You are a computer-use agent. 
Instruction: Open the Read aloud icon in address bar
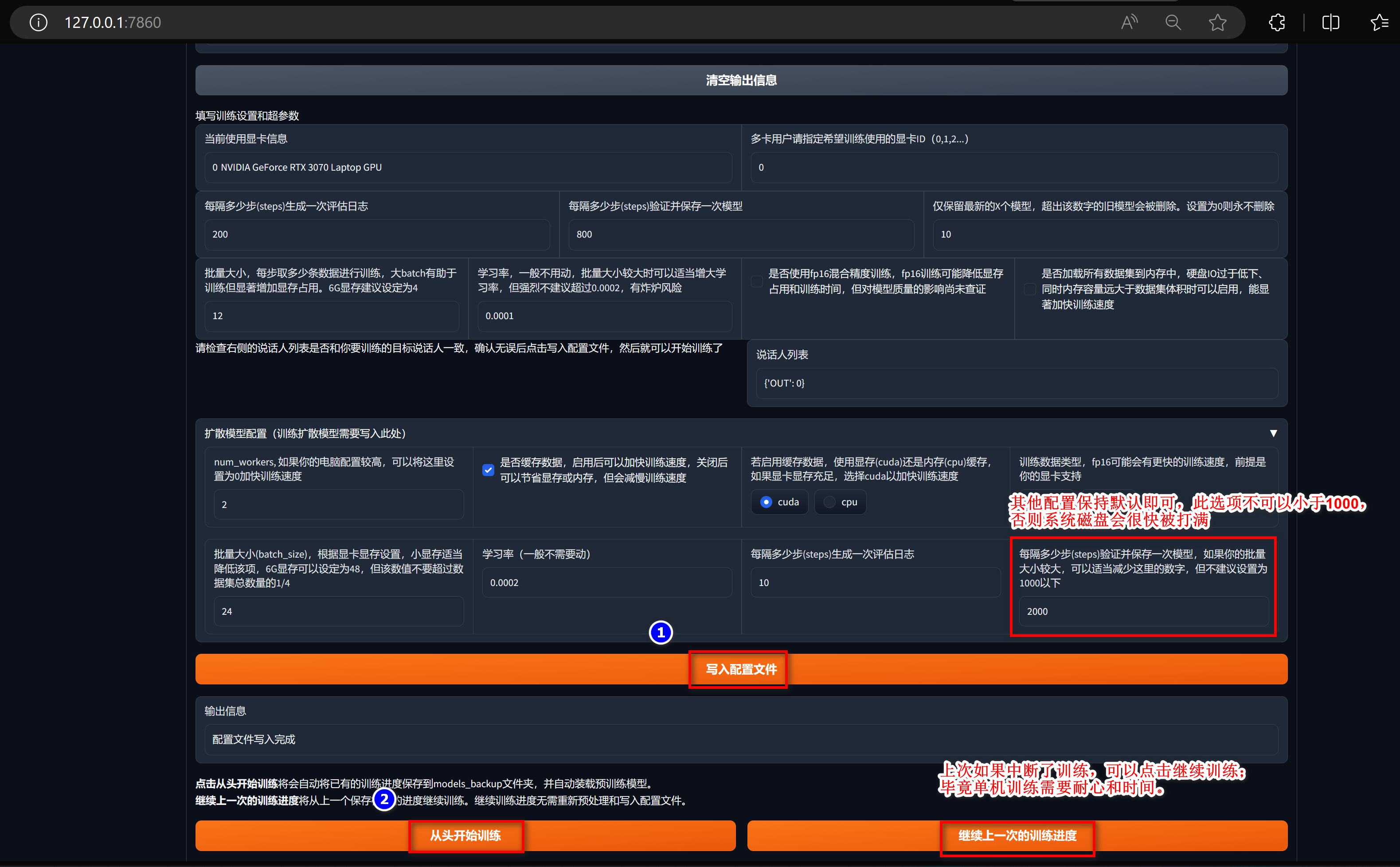[1129, 22]
